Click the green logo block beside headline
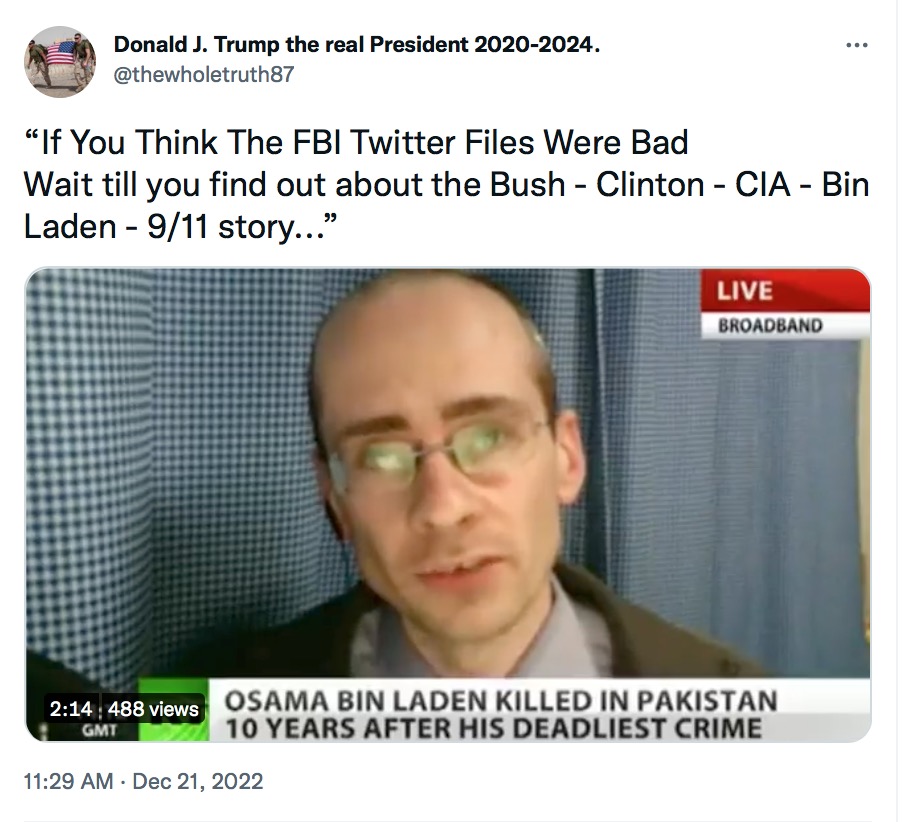The height and width of the screenshot is (822, 902). tap(173, 709)
